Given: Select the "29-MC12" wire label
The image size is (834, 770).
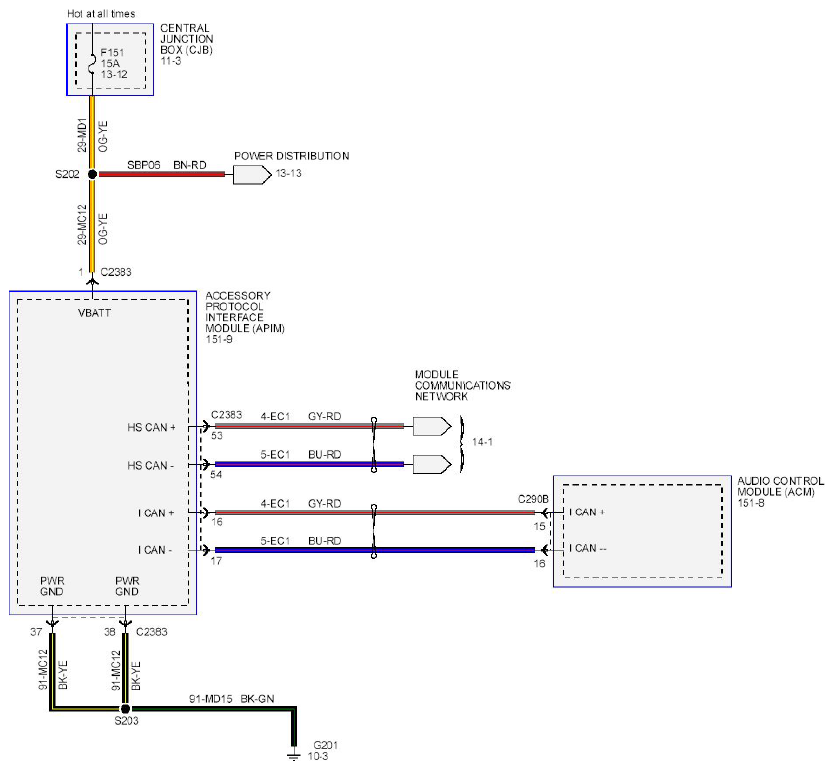Looking at the screenshot, I should pos(82,225).
